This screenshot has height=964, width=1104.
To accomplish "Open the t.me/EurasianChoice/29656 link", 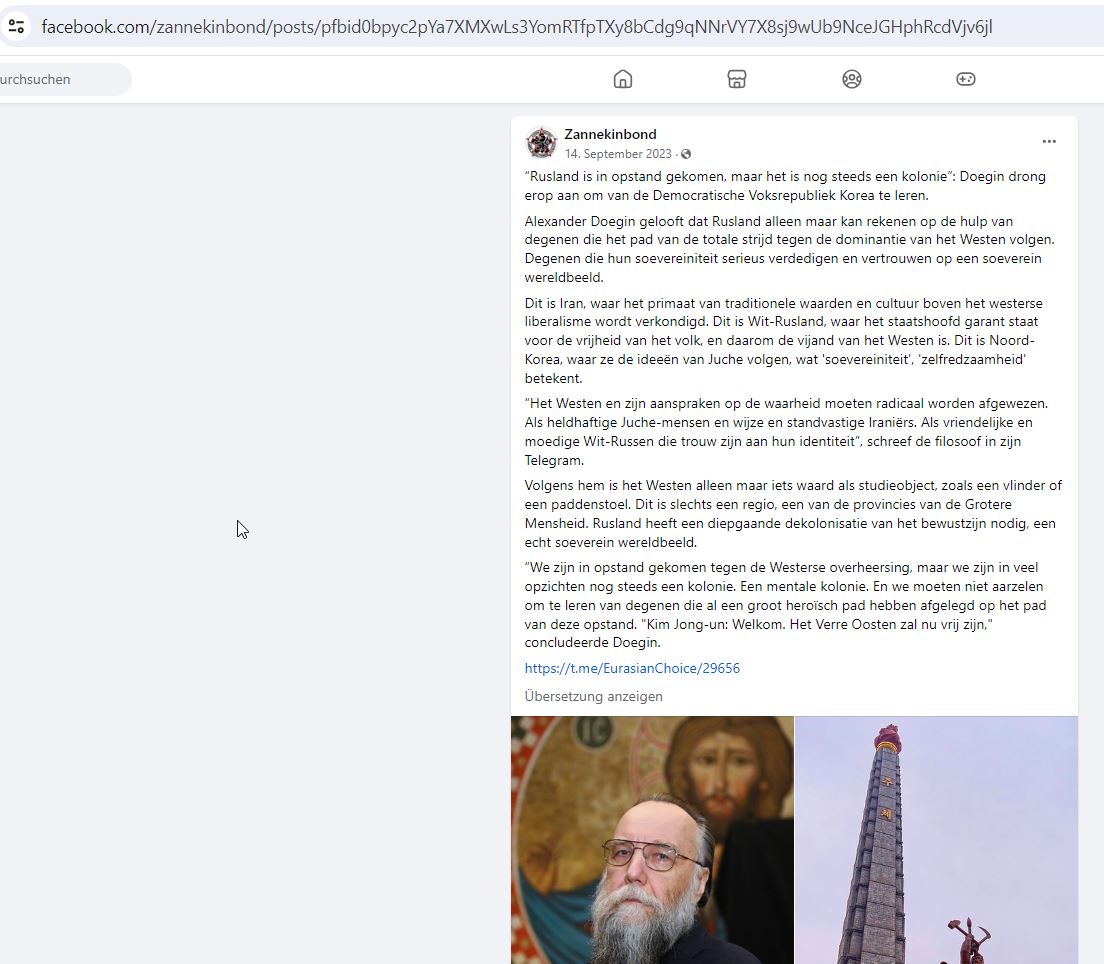I will (632, 668).
